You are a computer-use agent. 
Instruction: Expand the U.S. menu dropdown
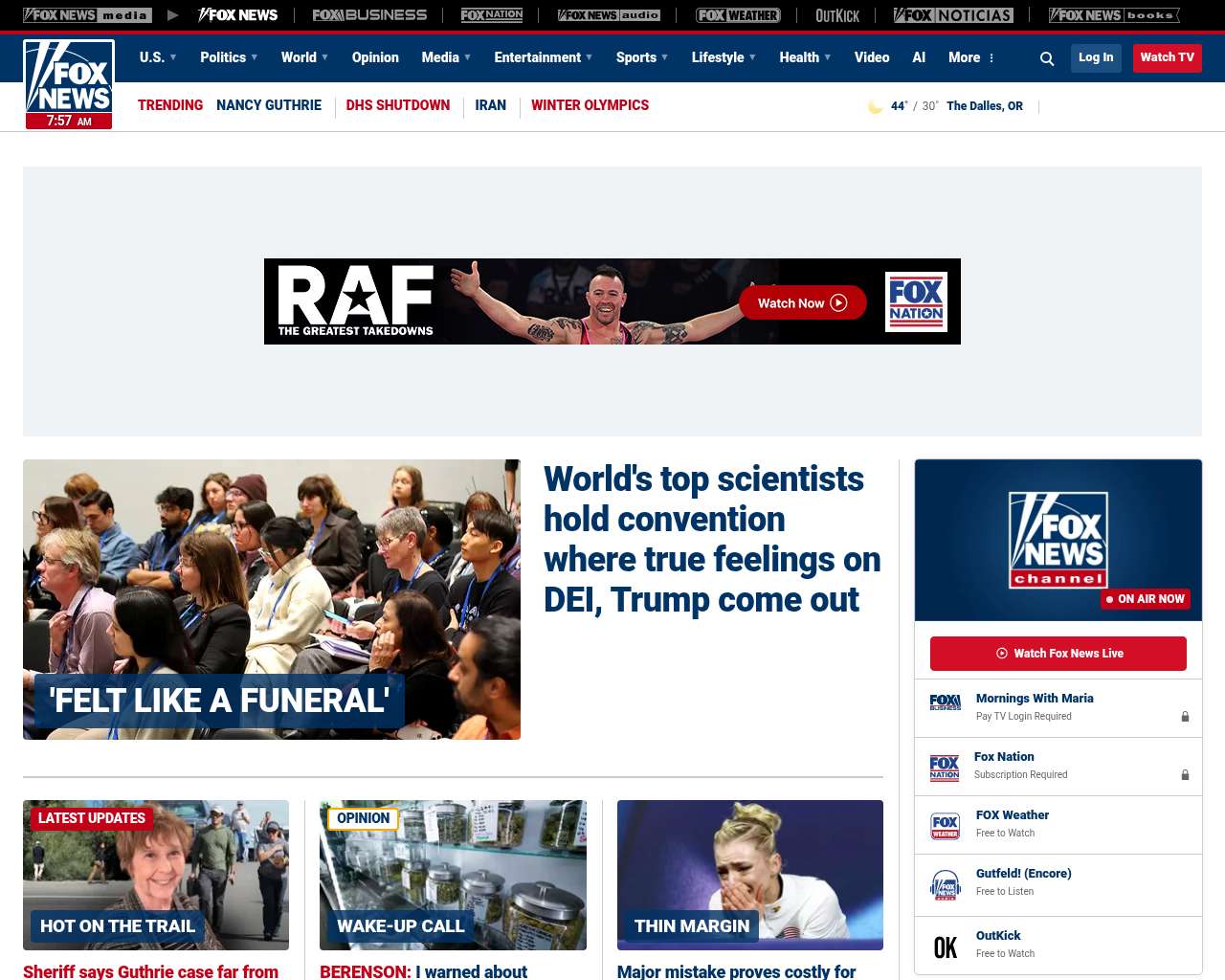tap(158, 57)
